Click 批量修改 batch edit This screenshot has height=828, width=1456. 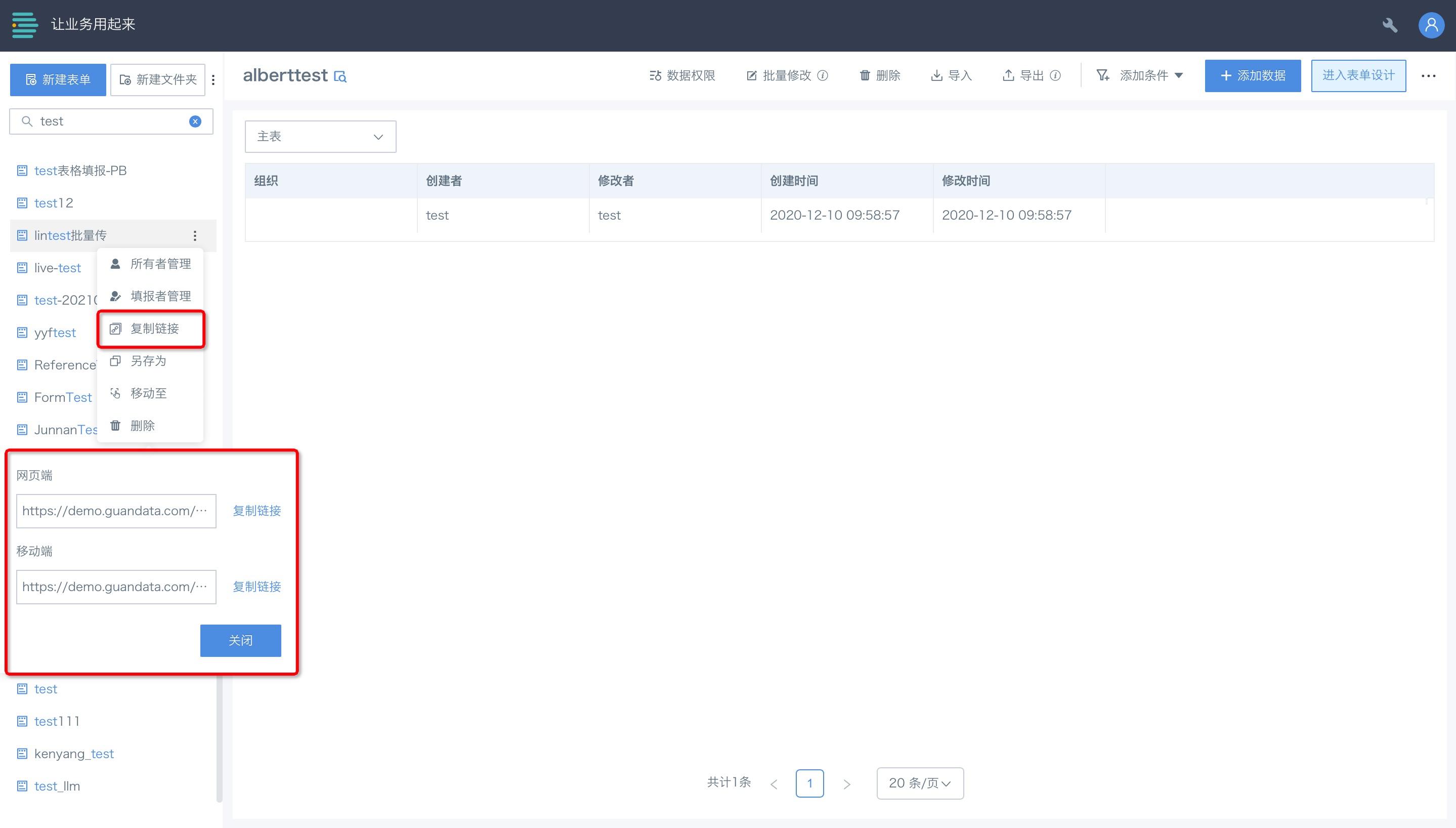pyautogui.click(x=779, y=75)
